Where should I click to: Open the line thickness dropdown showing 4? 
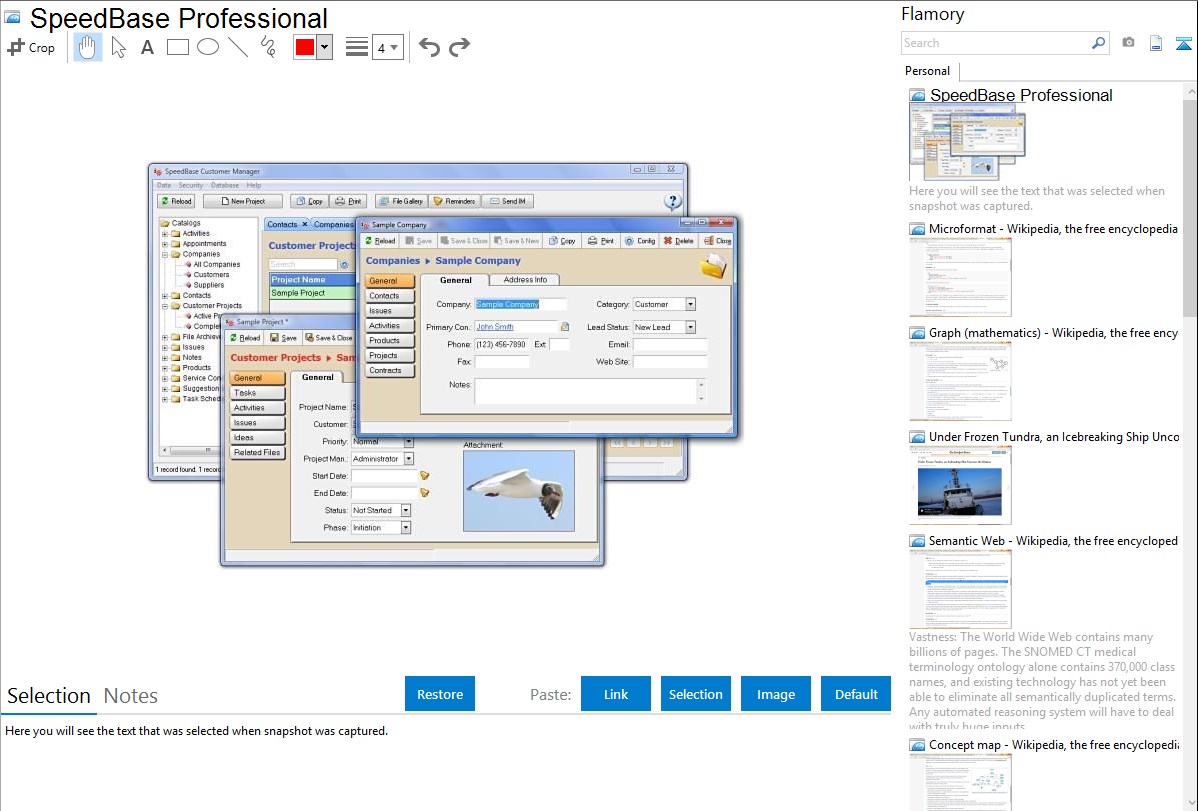click(387, 47)
